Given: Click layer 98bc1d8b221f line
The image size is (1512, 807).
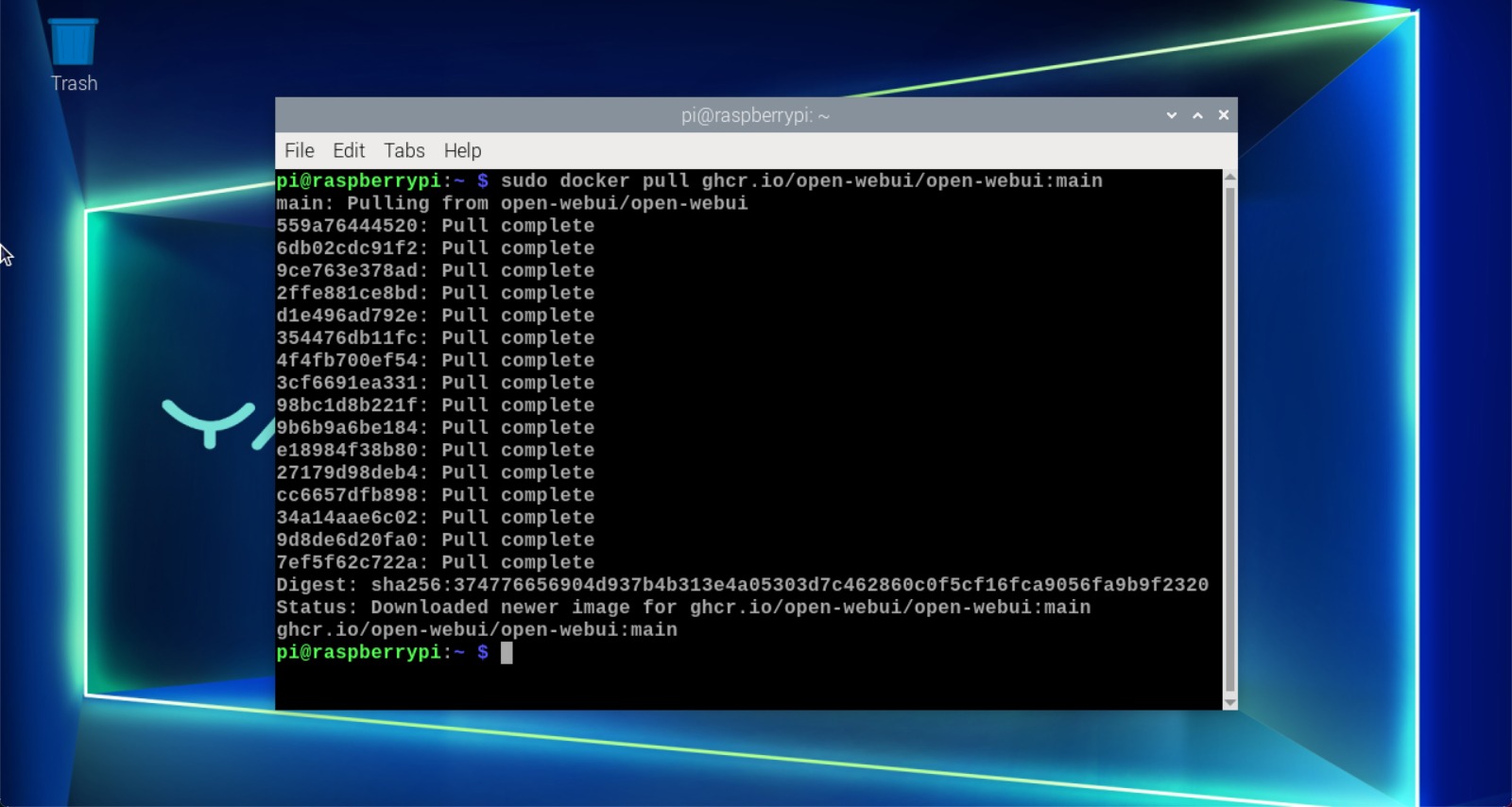Looking at the screenshot, I should point(436,405).
